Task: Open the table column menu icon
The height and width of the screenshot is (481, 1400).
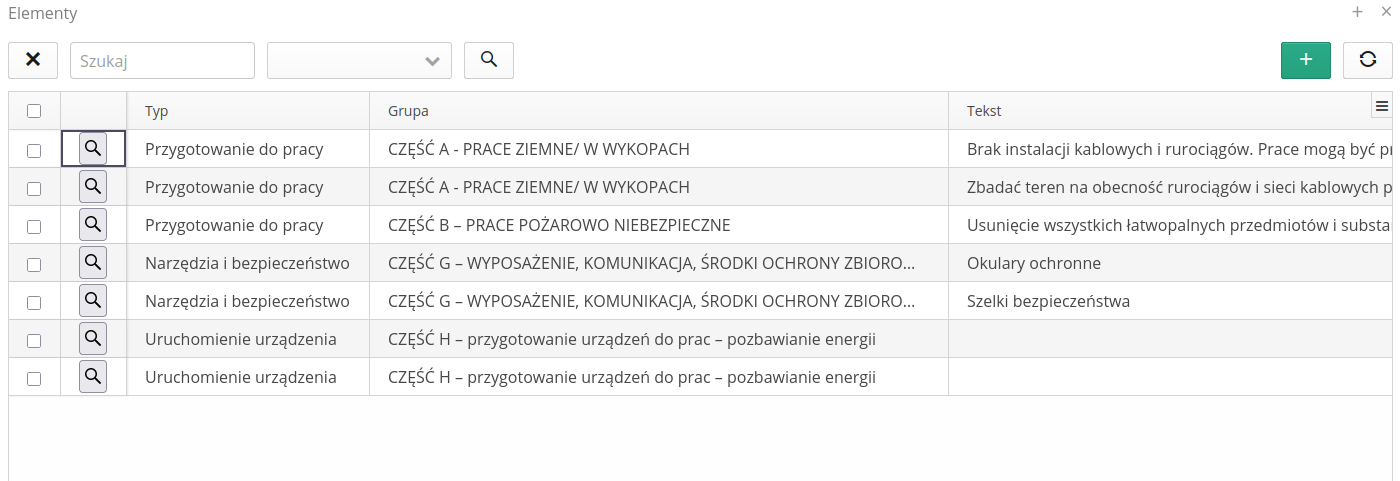Action: click(x=1382, y=106)
